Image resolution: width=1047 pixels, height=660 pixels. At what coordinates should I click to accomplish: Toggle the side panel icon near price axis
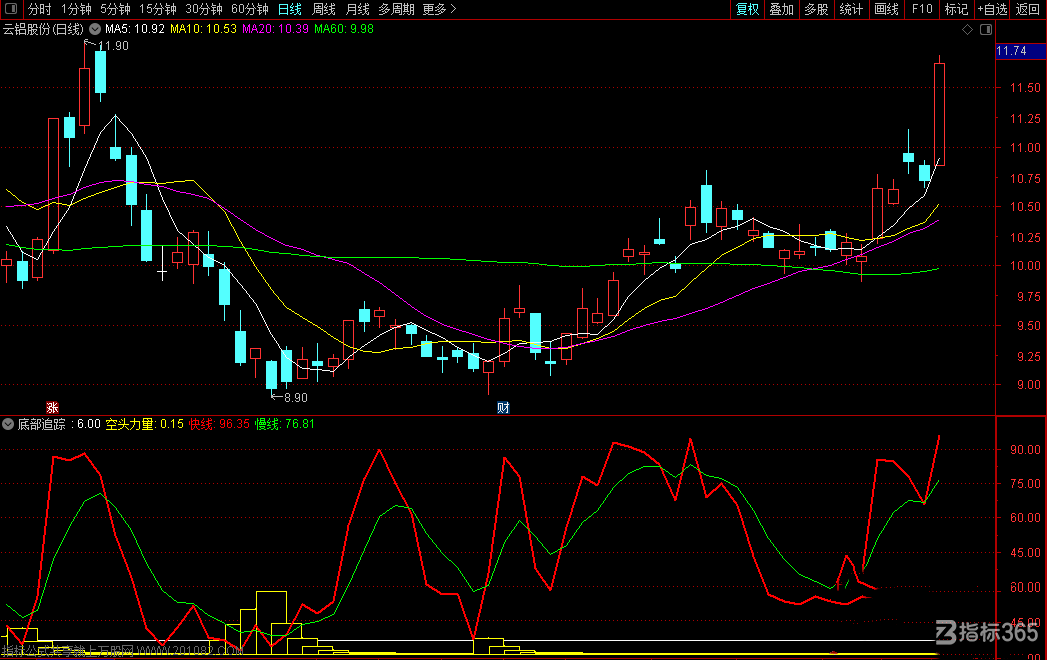click(x=986, y=29)
